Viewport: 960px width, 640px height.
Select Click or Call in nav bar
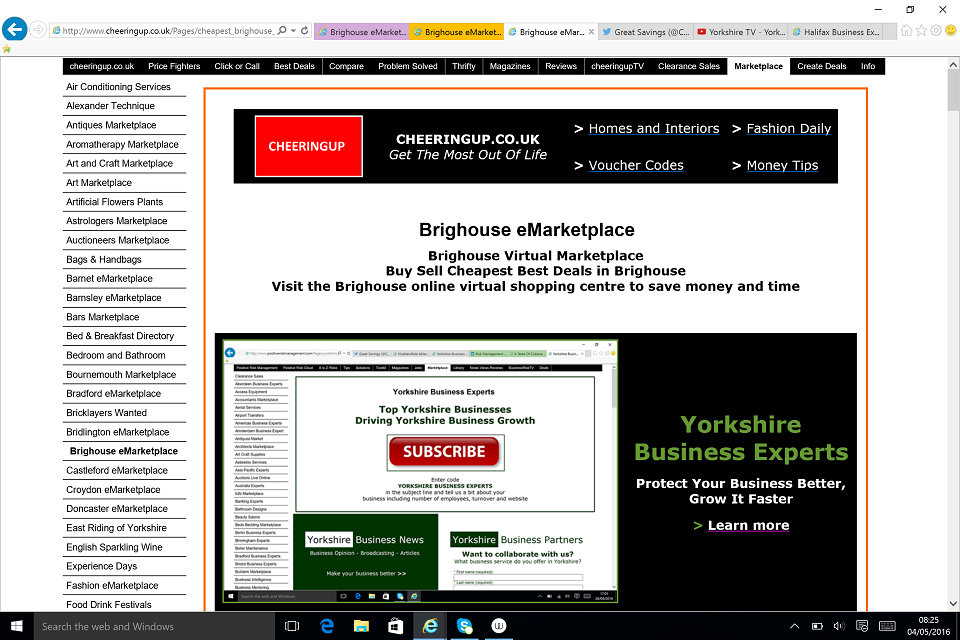pos(237,66)
